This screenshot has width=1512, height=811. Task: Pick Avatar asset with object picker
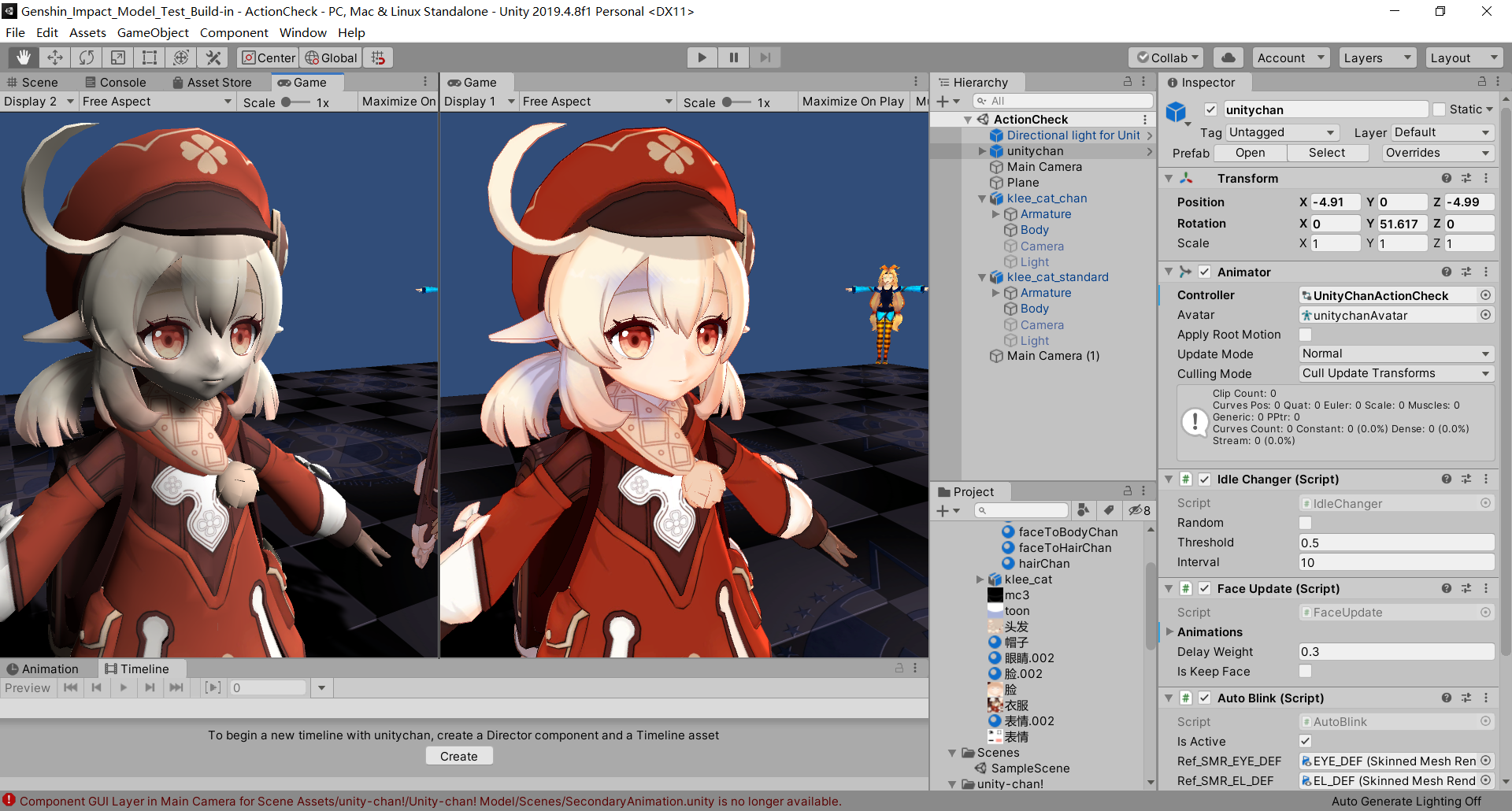(1485, 315)
